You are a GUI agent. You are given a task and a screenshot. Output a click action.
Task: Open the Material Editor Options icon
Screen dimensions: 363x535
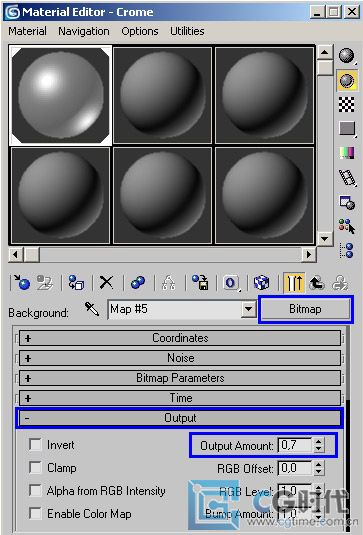pos(347,202)
